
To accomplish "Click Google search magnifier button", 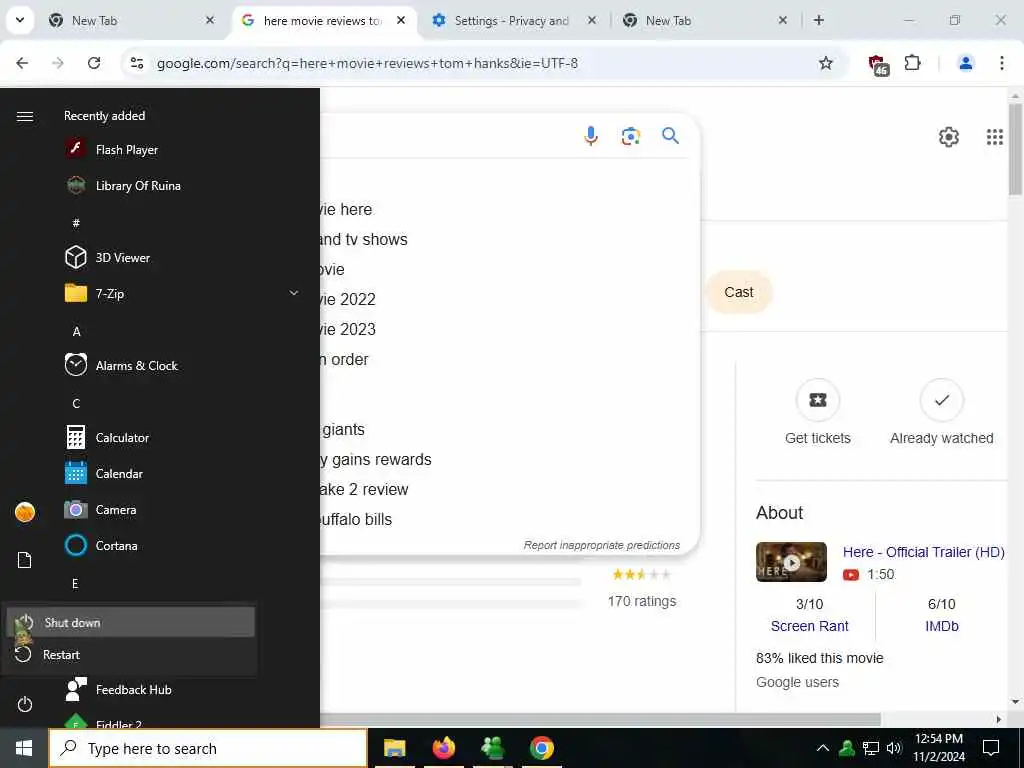I will pos(671,136).
